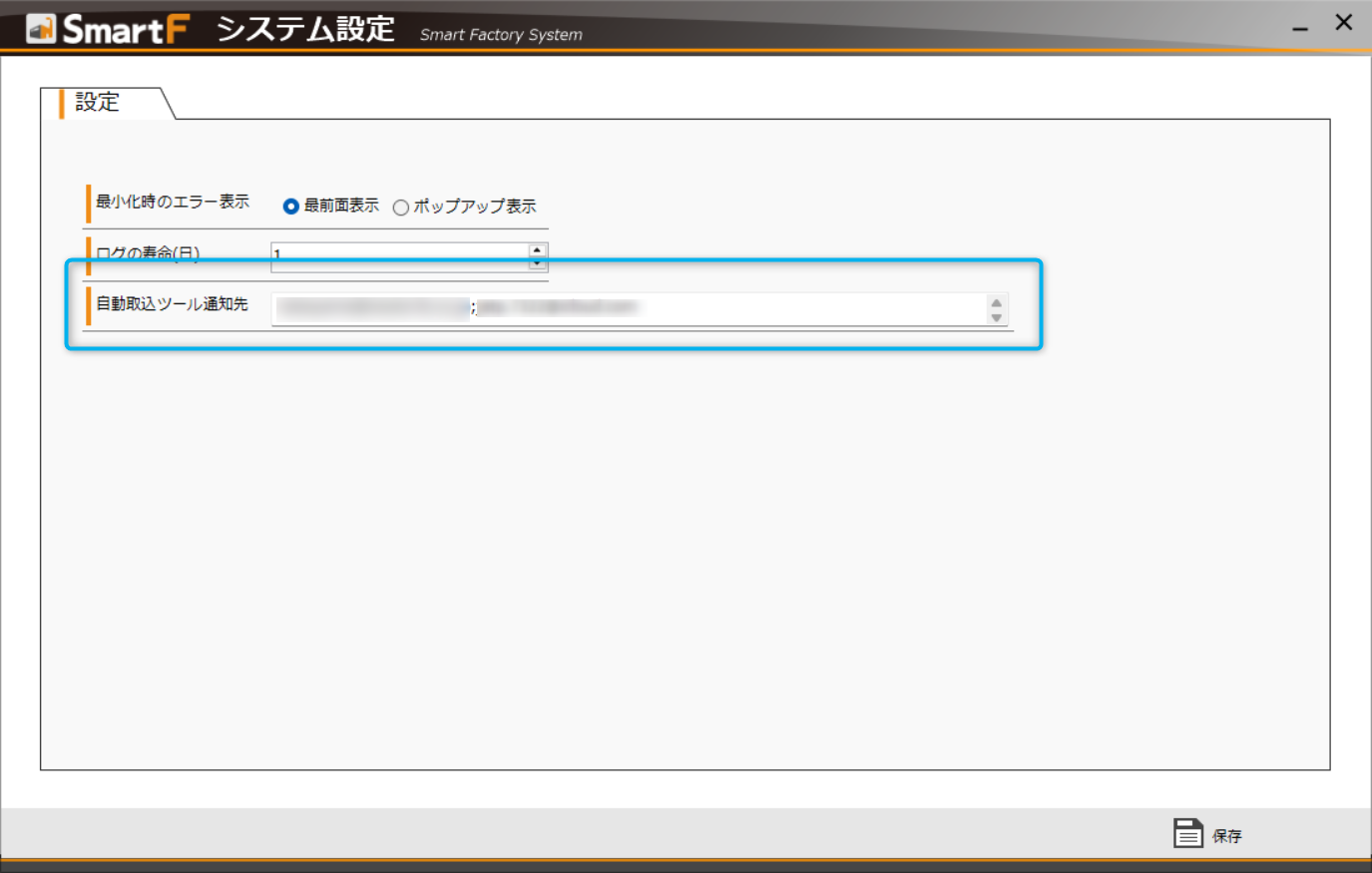Select the 最前面表示 radio option

tap(291, 207)
